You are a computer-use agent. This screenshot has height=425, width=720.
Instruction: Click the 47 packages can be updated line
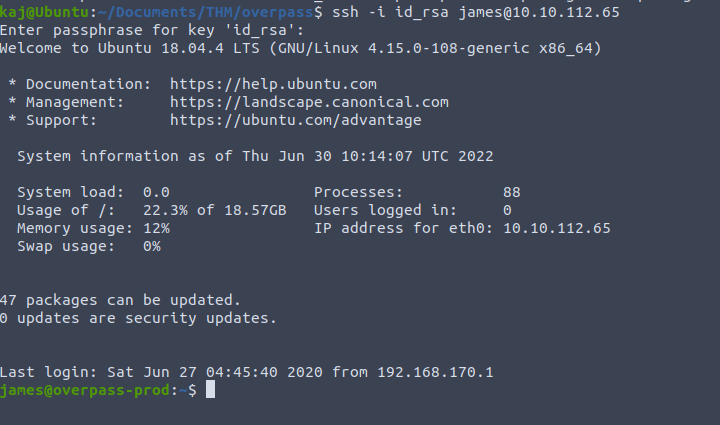click(x=120, y=300)
